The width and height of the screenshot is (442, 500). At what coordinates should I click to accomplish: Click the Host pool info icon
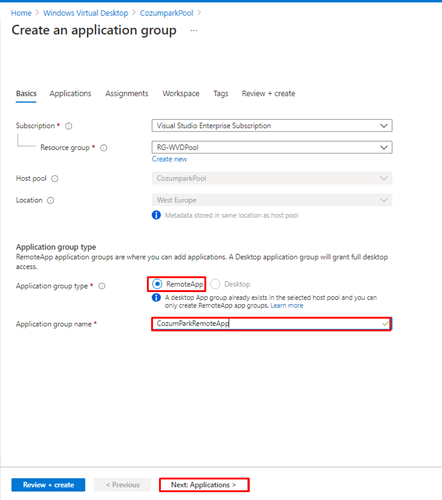pos(55,179)
